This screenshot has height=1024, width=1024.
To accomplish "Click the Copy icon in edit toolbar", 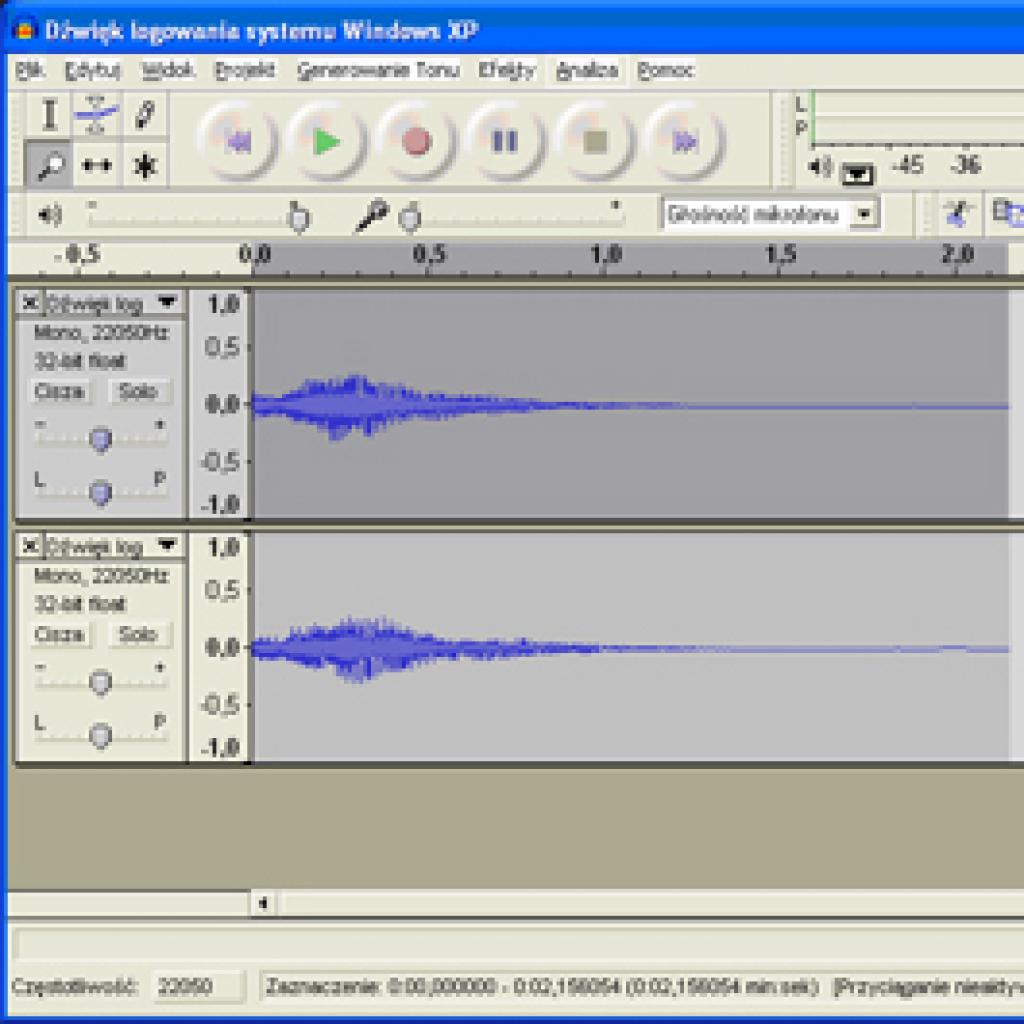I will (x=1007, y=213).
